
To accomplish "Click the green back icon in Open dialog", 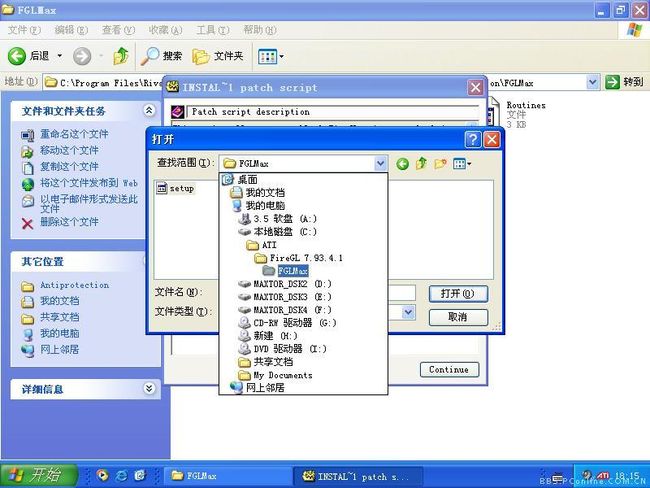I will pos(402,164).
